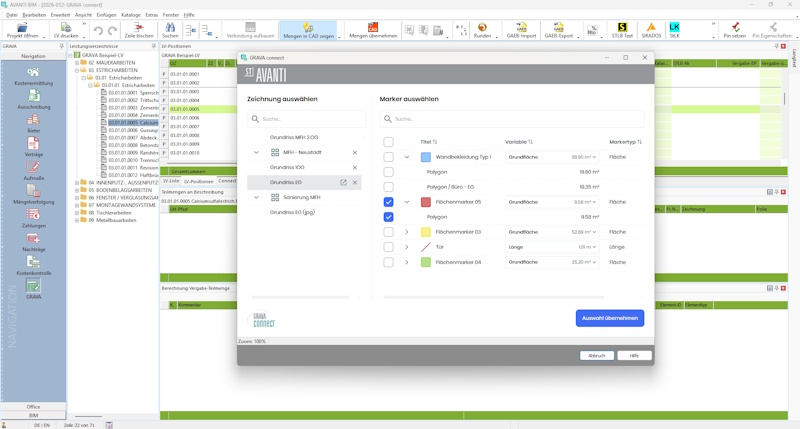Open the Datei menu
The width and height of the screenshot is (800, 429).
[11, 15]
